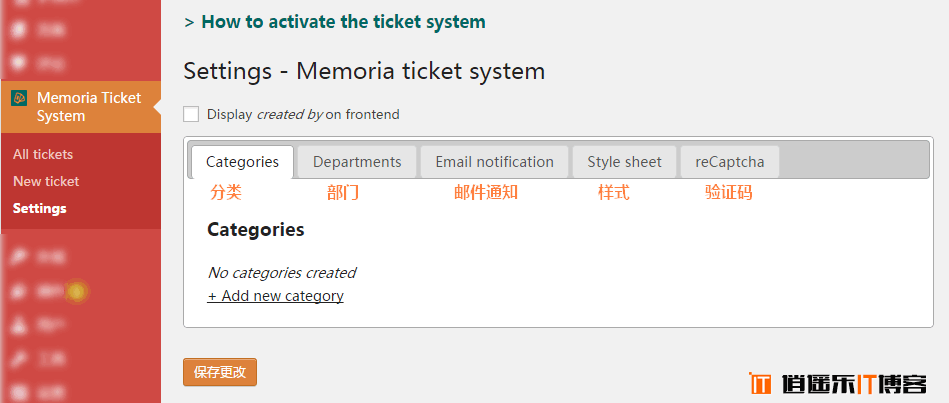Open the Pages icon above comments
Image resolution: width=949 pixels, height=403 pixels.
pyautogui.click(x=20, y=28)
